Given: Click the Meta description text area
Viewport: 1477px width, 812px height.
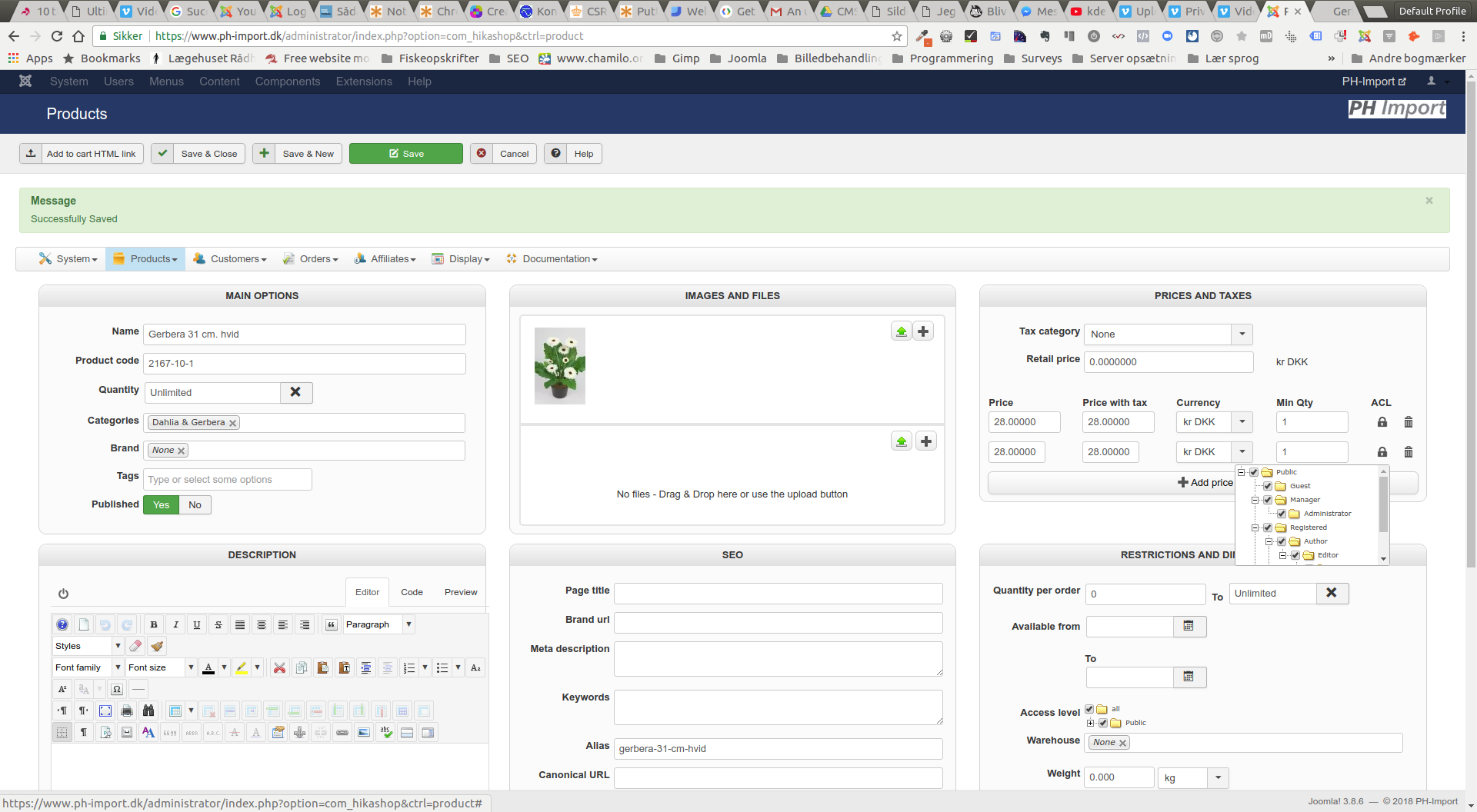Looking at the screenshot, I should point(779,659).
